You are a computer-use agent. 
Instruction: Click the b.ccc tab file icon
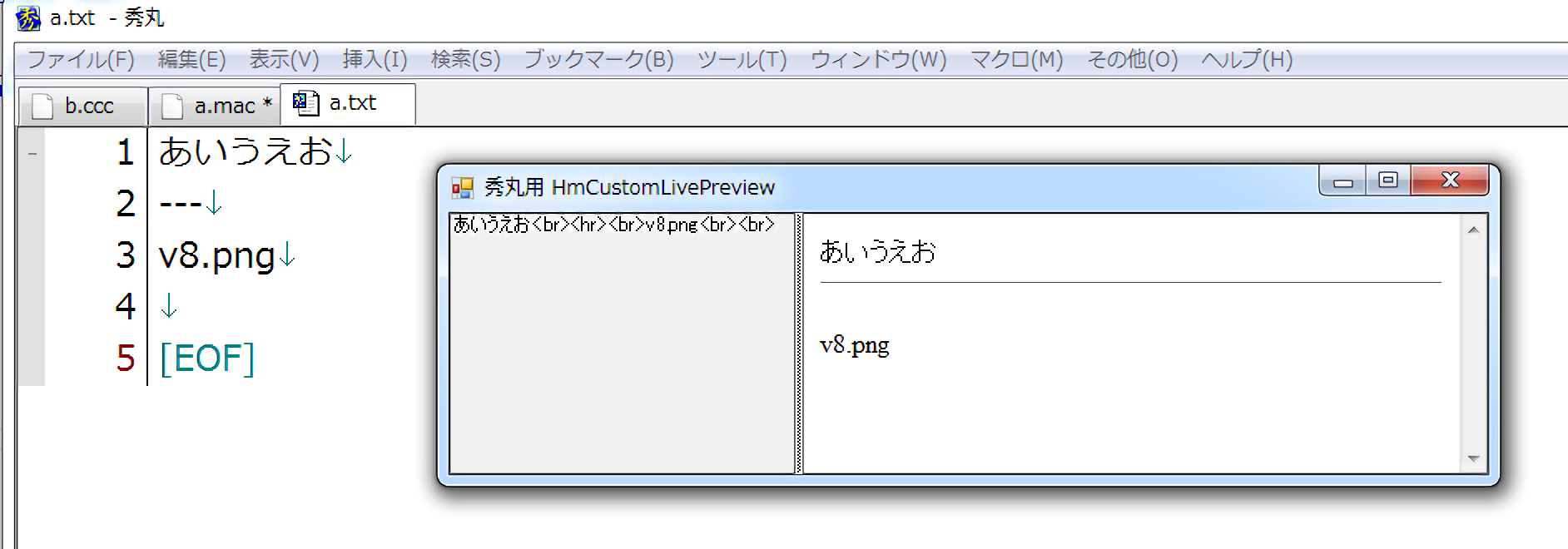(x=42, y=106)
